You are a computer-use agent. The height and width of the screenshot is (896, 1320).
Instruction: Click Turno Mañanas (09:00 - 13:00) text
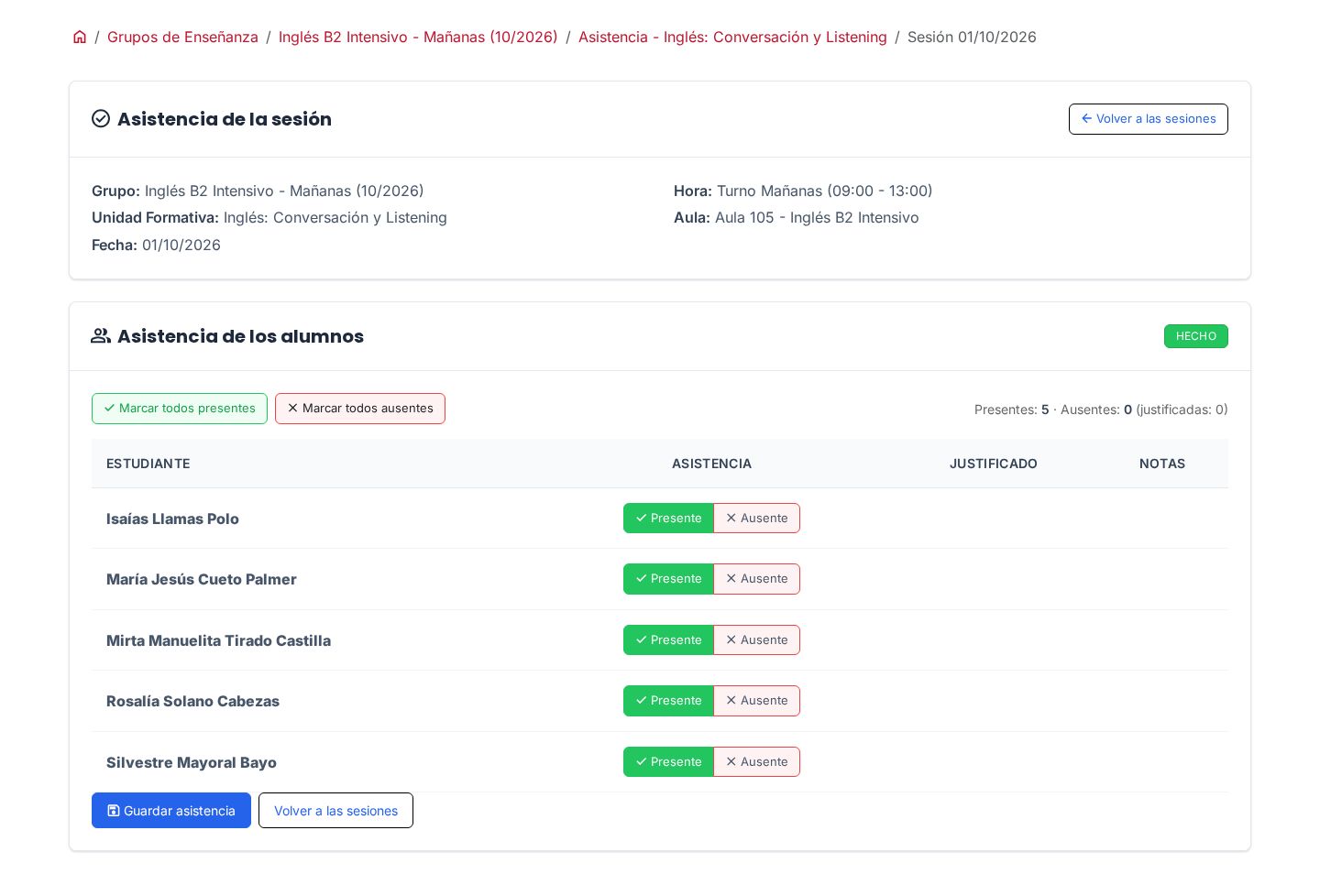click(x=824, y=191)
